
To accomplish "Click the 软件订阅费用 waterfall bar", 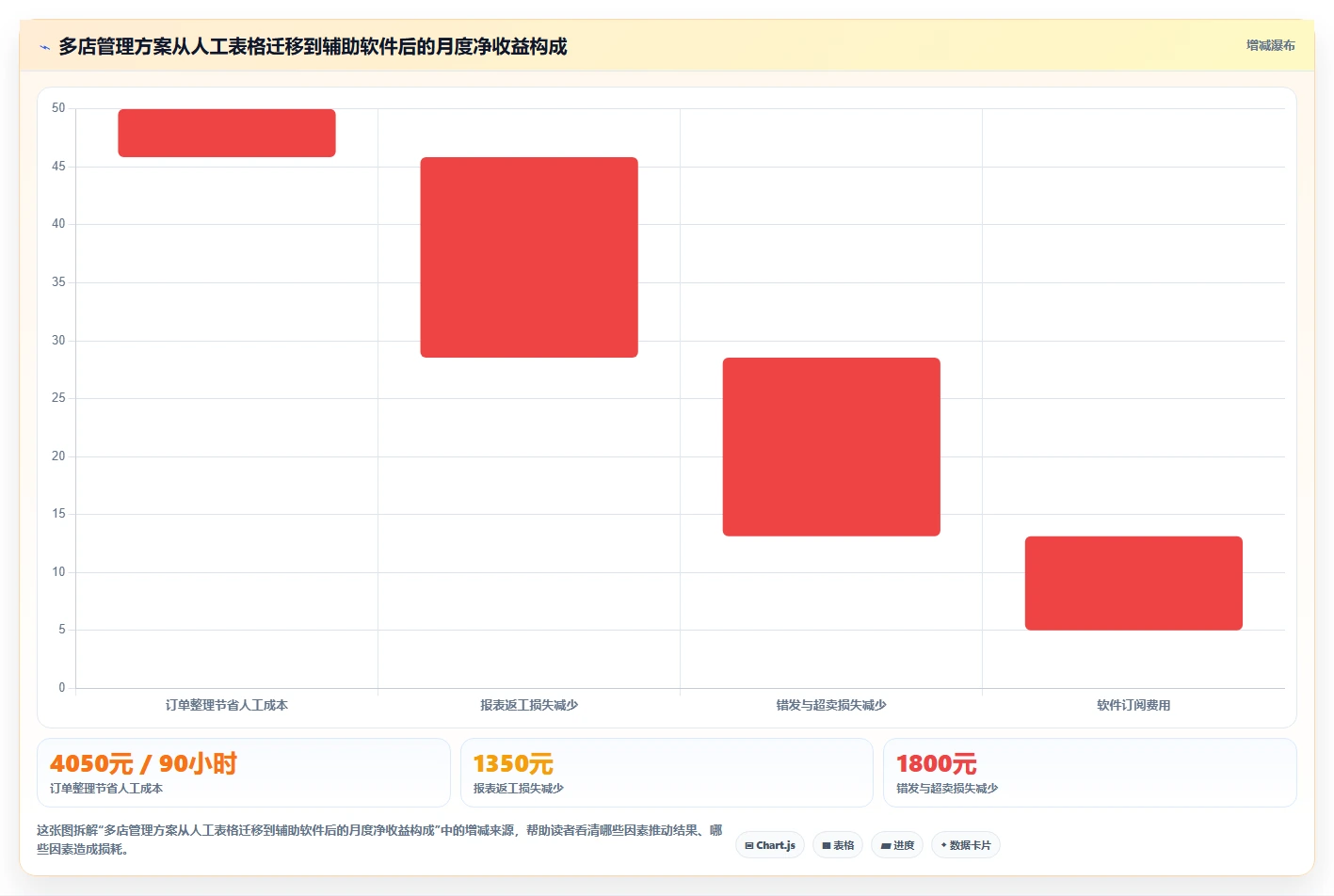I will [x=1133, y=584].
